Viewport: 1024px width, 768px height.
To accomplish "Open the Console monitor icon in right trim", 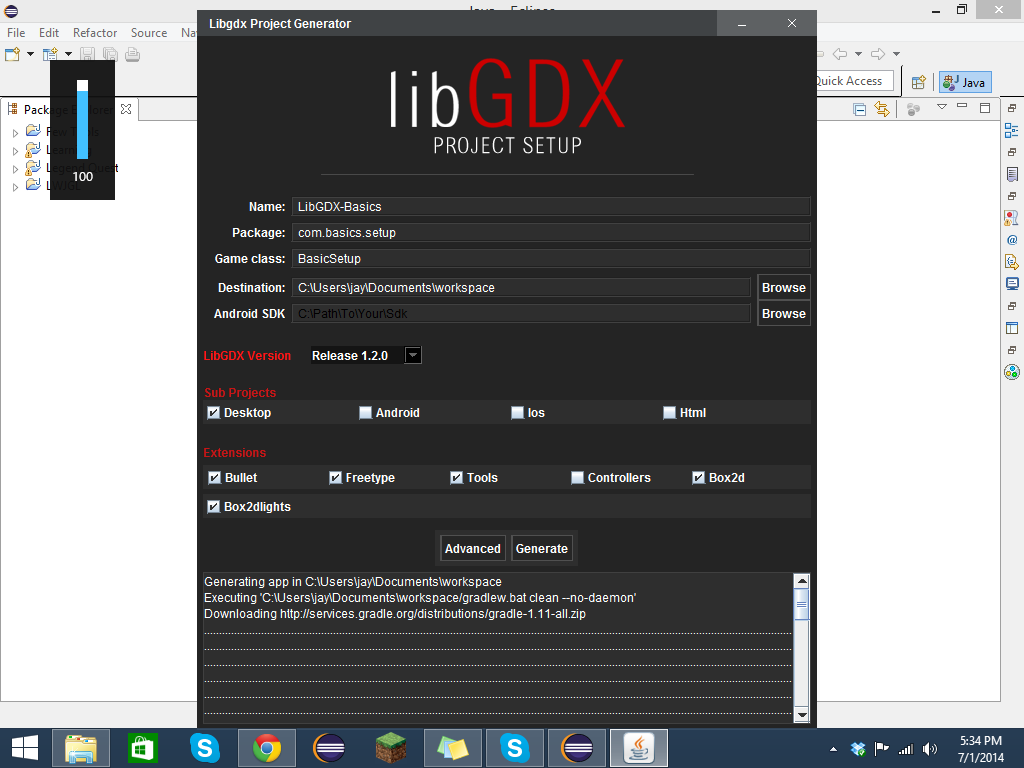I will 1012,284.
